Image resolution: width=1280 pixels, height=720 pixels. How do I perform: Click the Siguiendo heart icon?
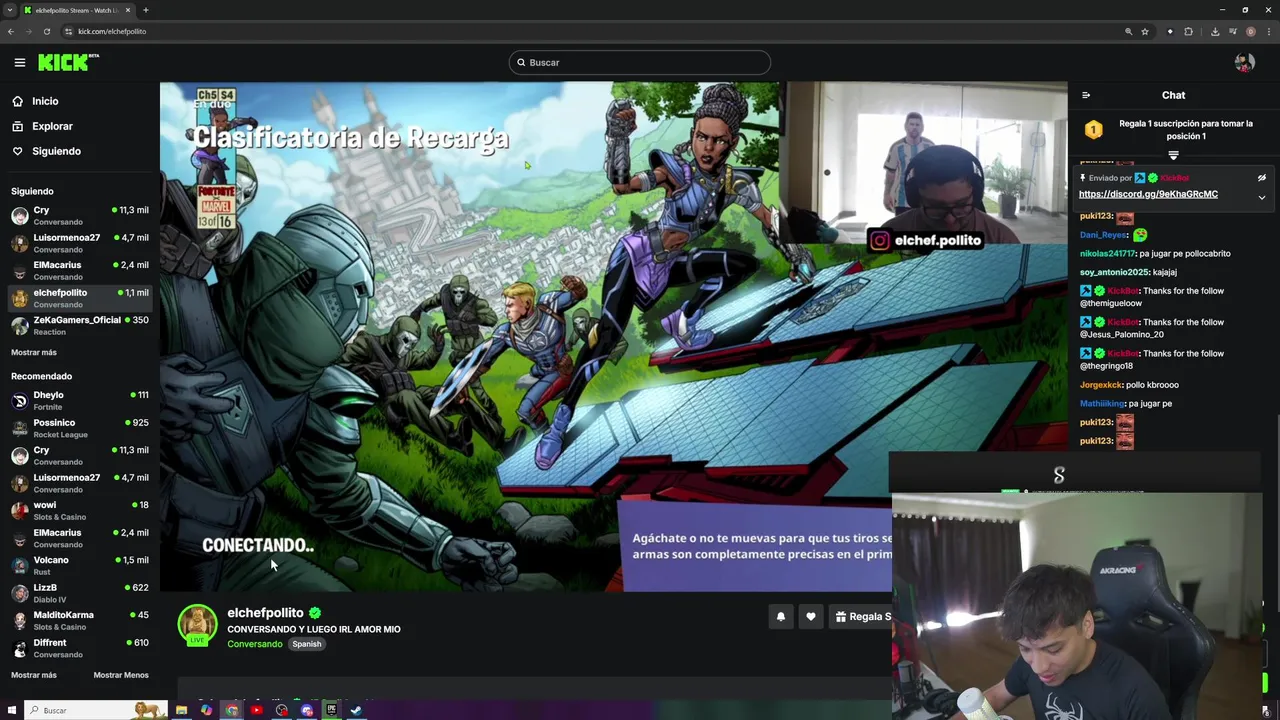coord(18,151)
